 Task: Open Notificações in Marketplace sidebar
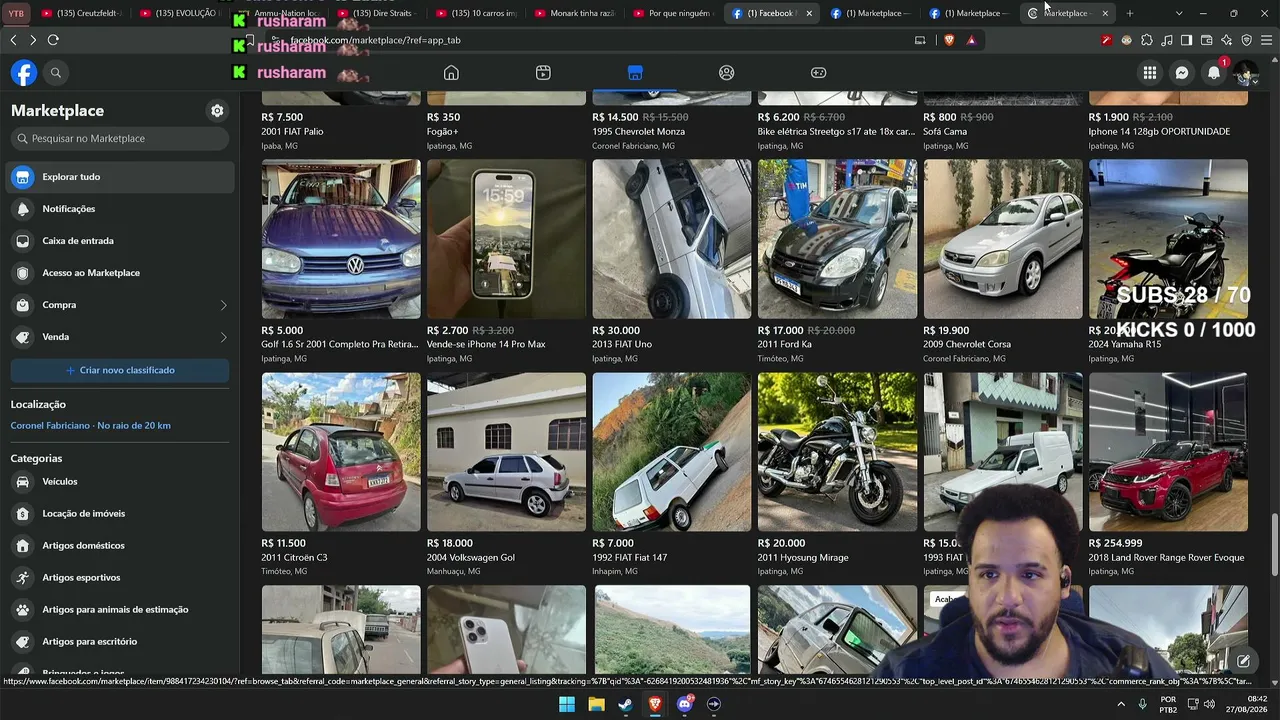(120, 209)
